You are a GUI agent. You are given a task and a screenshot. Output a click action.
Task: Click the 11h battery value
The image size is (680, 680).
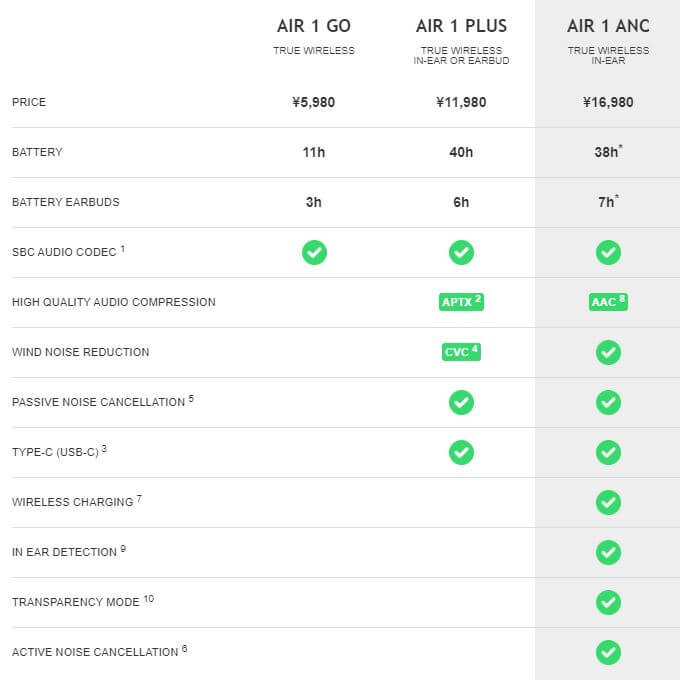314,152
